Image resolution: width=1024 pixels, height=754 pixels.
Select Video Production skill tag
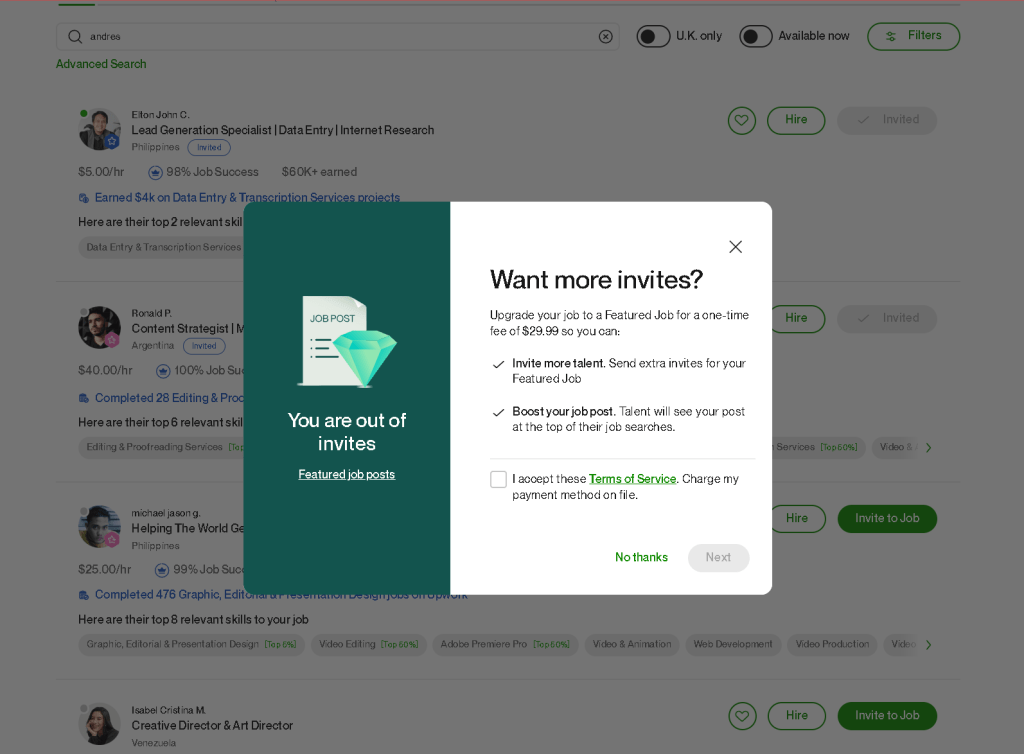(833, 644)
